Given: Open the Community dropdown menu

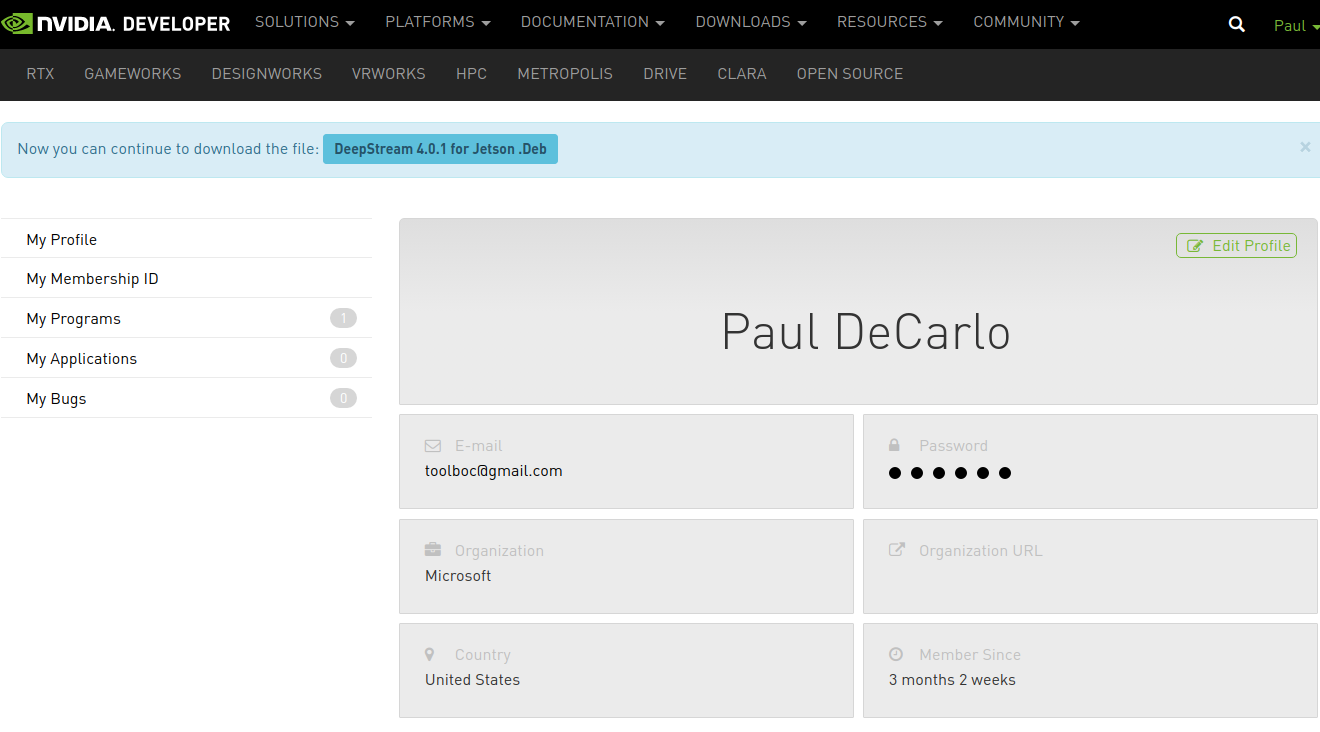Looking at the screenshot, I should coord(1027,22).
